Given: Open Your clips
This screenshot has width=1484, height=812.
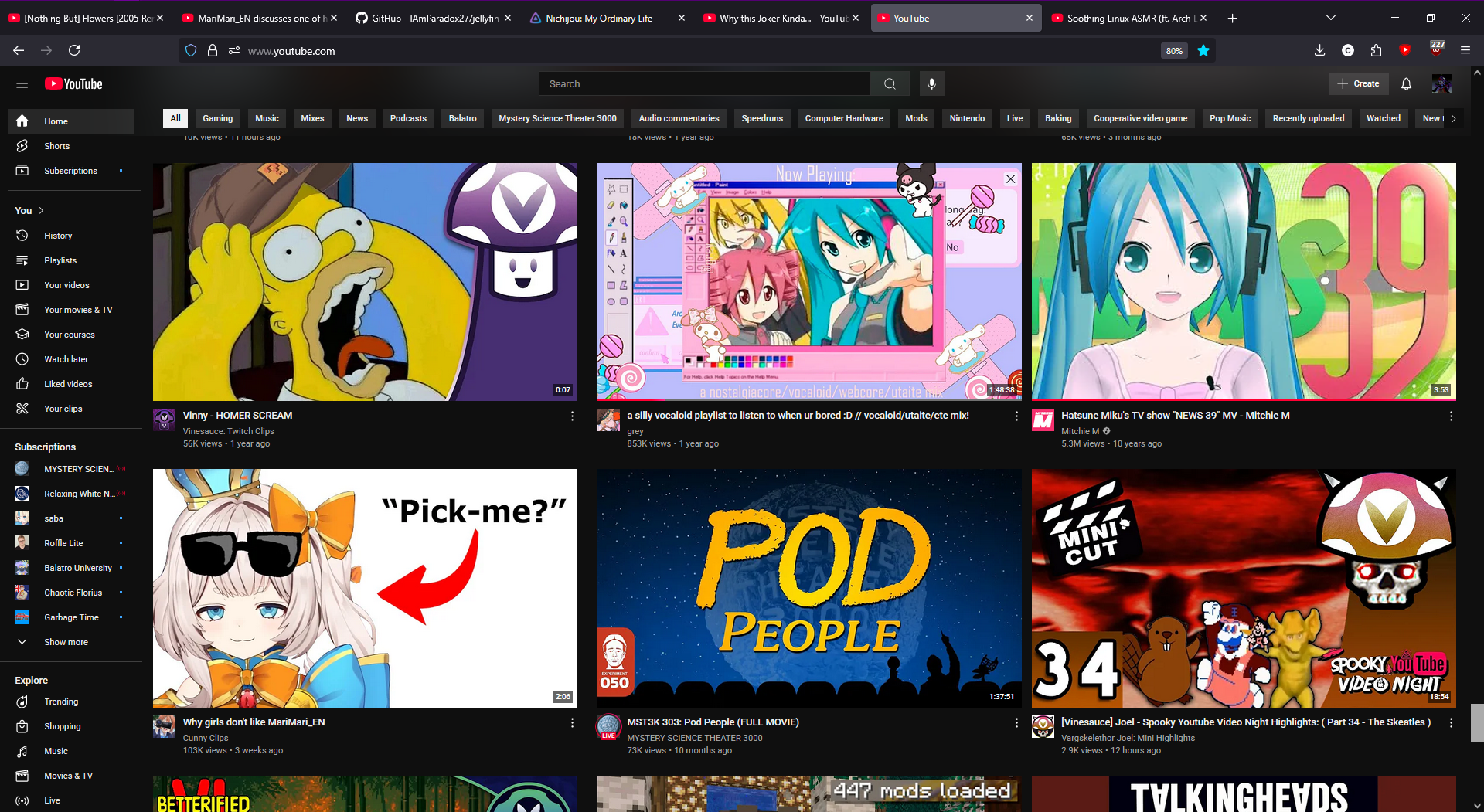Looking at the screenshot, I should tap(70, 409).
